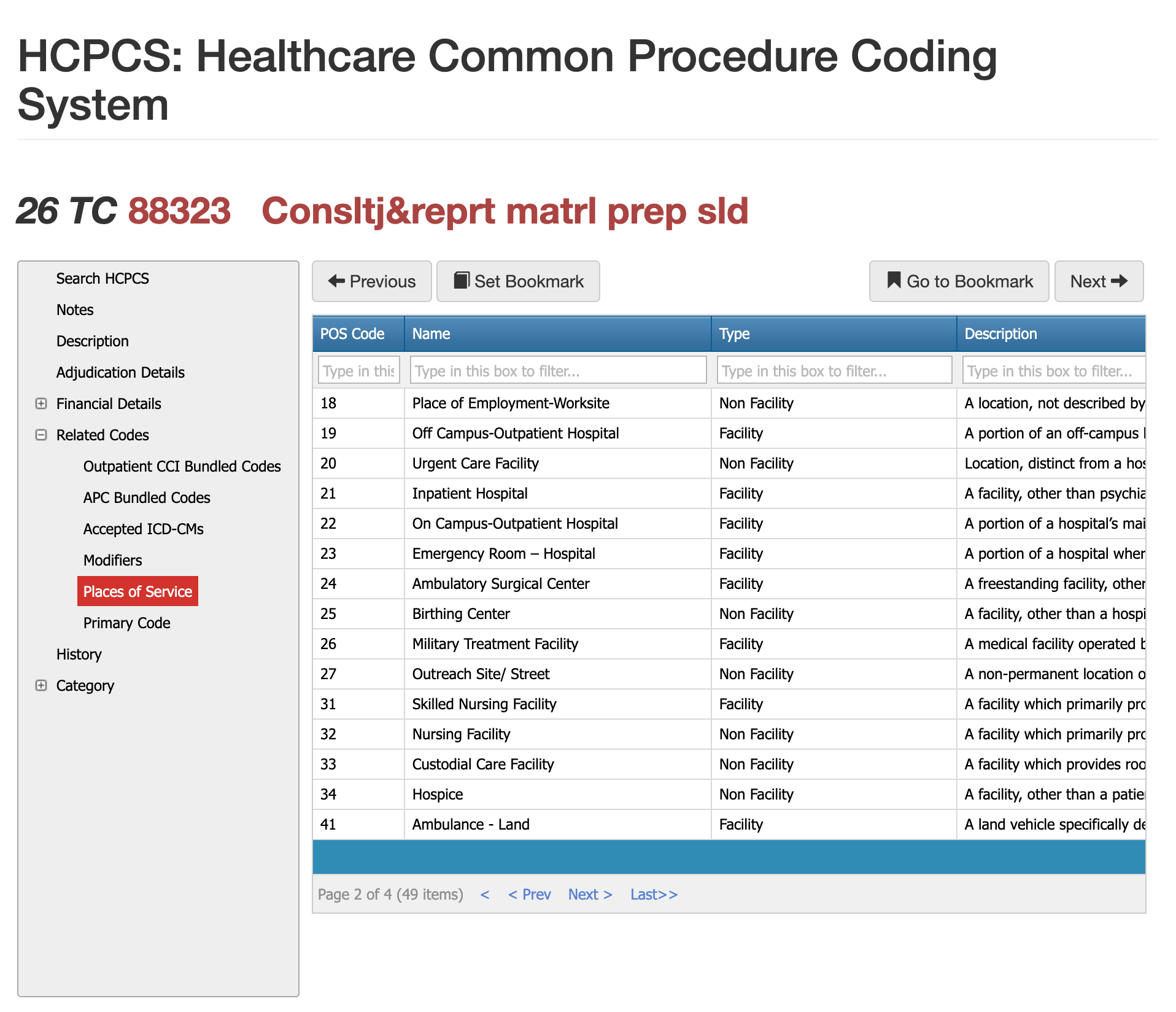The image size is (1176, 1012).
Task: Select Modifiers in the sidebar
Action: coord(112,560)
